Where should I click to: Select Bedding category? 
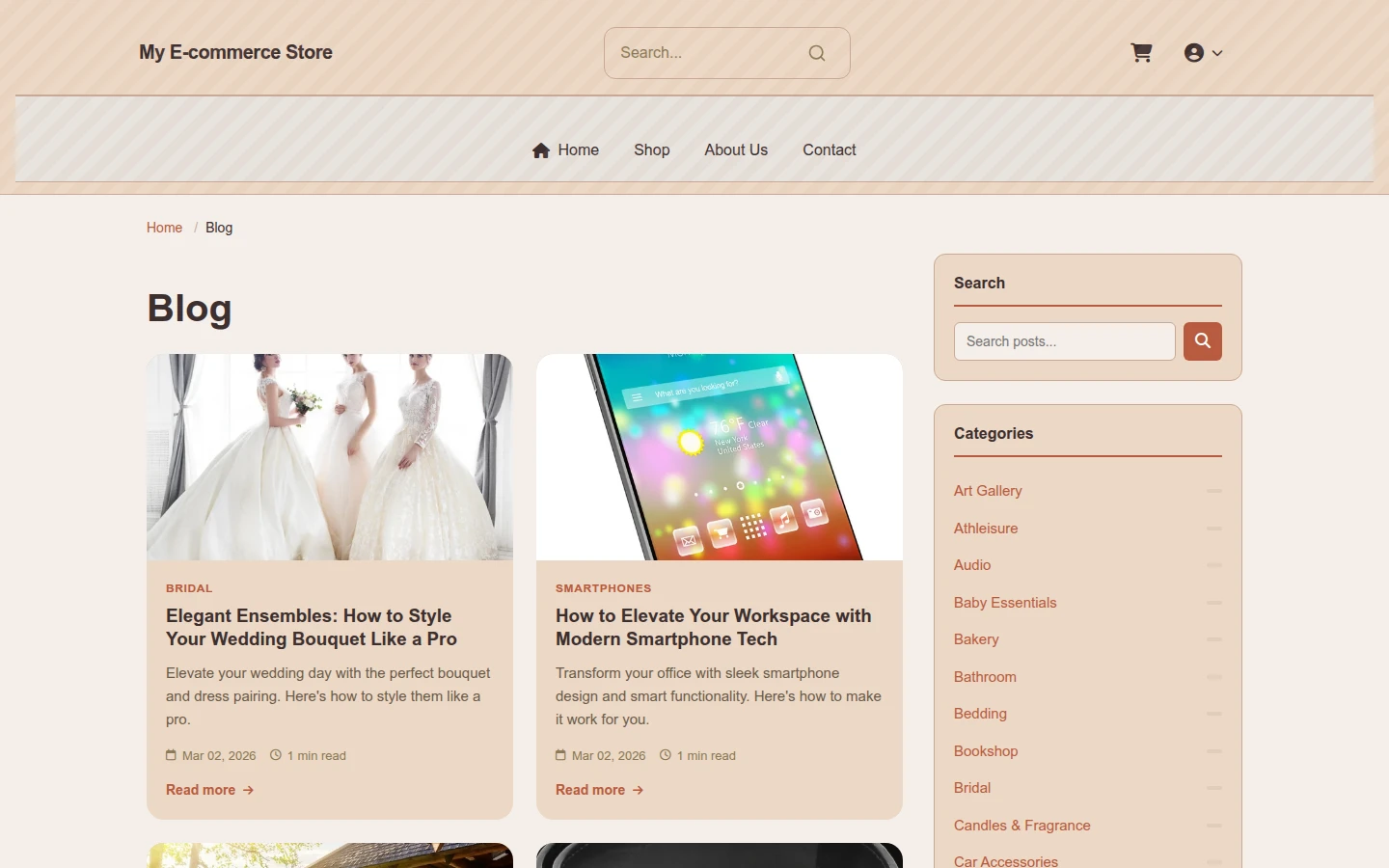pyautogui.click(x=980, y=714)
